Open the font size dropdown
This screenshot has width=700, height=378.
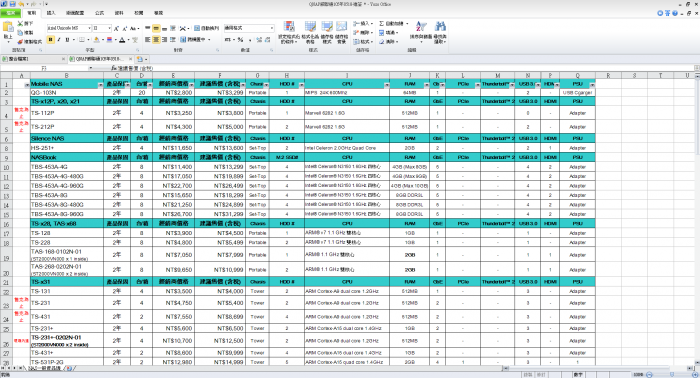(109, 28)
